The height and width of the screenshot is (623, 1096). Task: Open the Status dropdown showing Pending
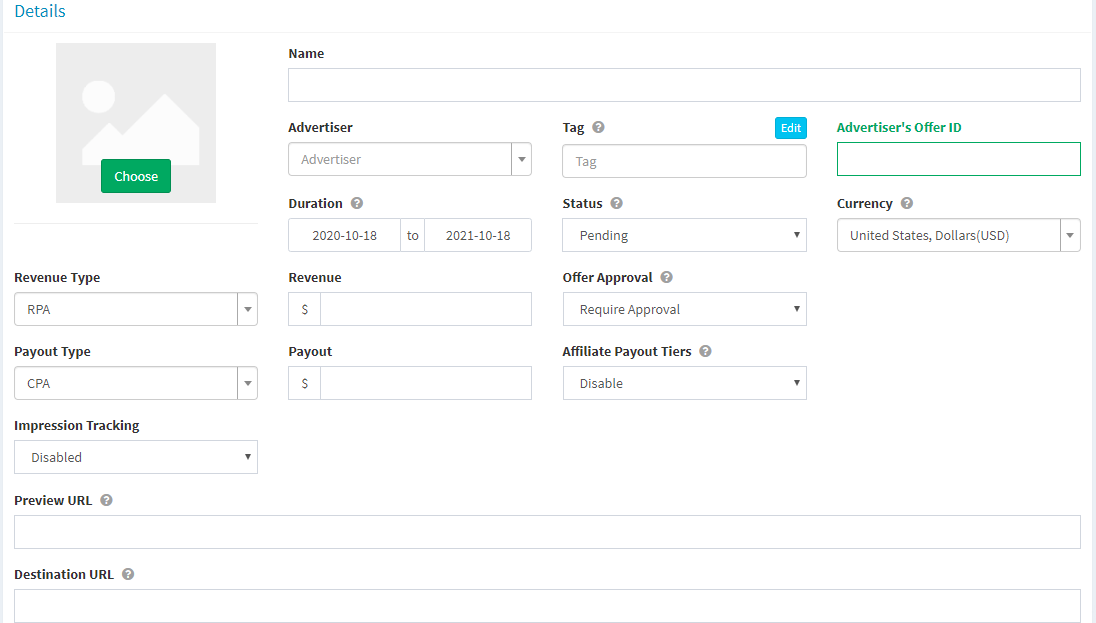684,236
